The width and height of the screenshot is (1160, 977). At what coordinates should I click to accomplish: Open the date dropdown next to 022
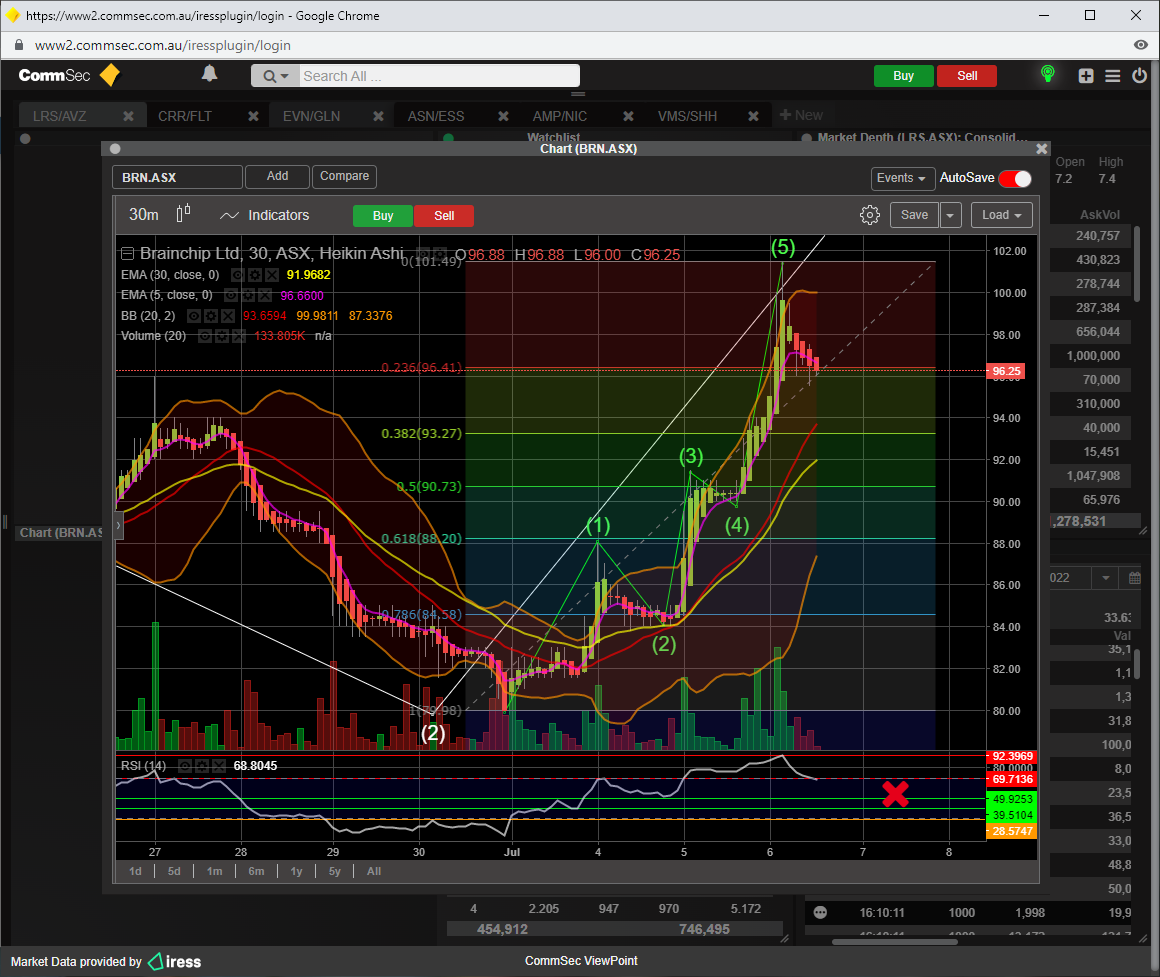tap(1105, 578)
